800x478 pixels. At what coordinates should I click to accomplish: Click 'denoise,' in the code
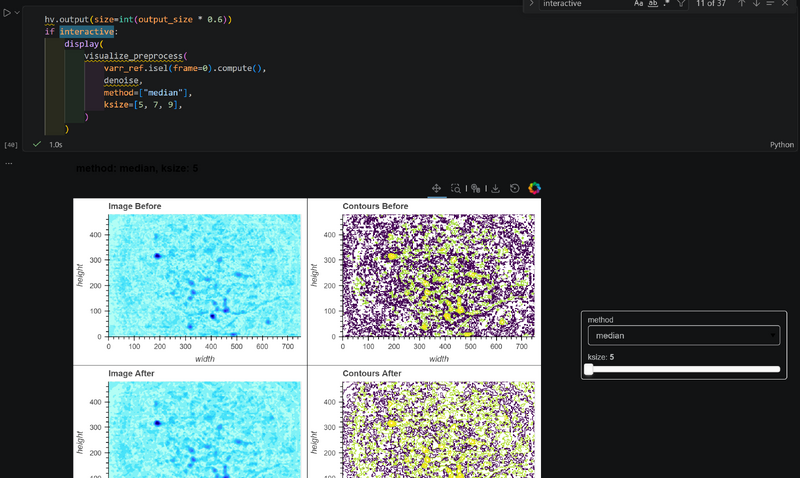(x=123, y=81)
